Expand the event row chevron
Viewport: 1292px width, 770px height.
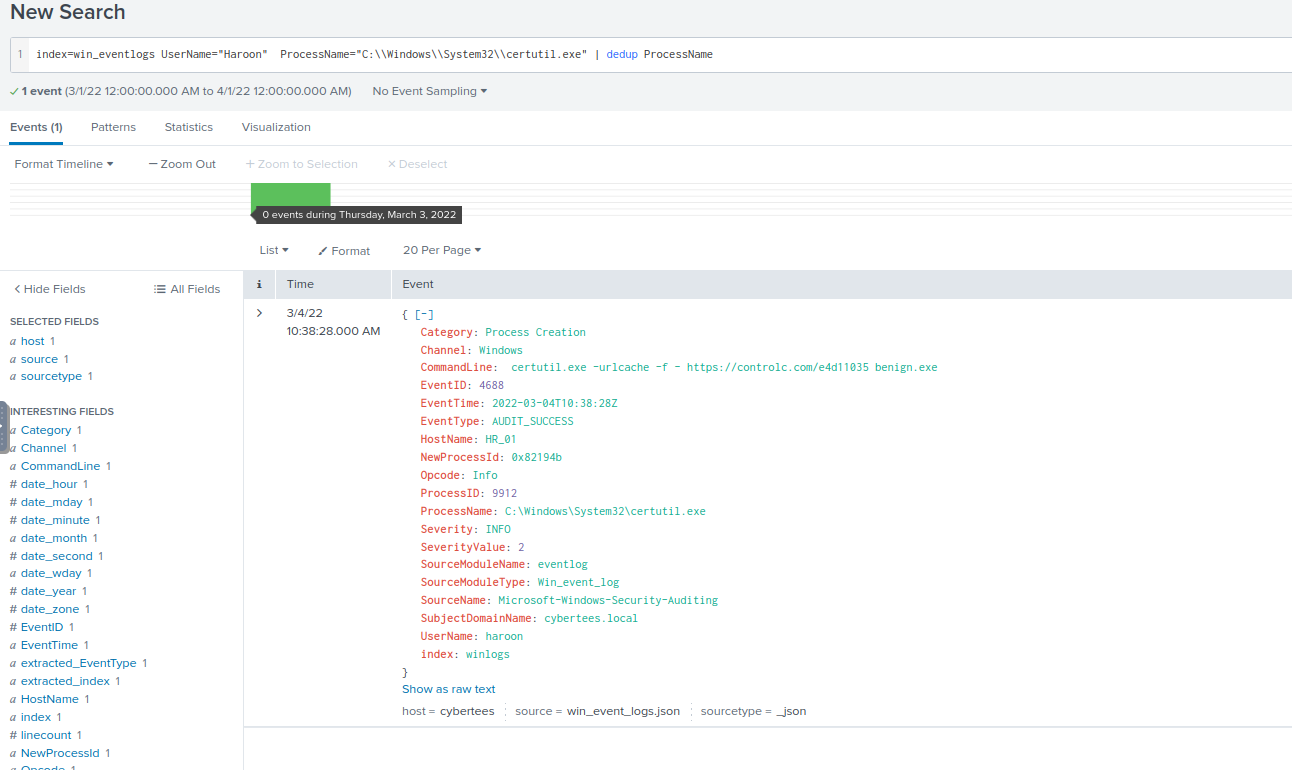click(260, 313)
